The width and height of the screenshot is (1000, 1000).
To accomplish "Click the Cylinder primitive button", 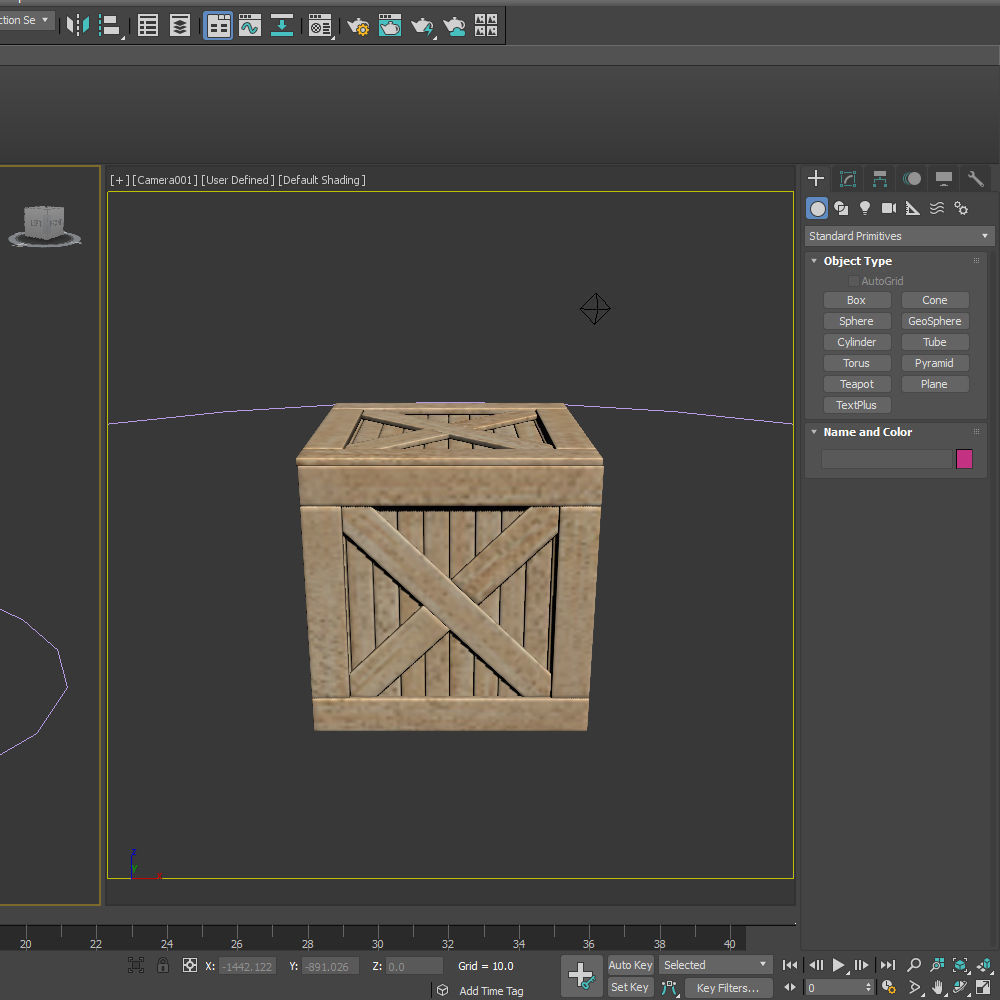I will pyautogui.click(x=857, y=342).
